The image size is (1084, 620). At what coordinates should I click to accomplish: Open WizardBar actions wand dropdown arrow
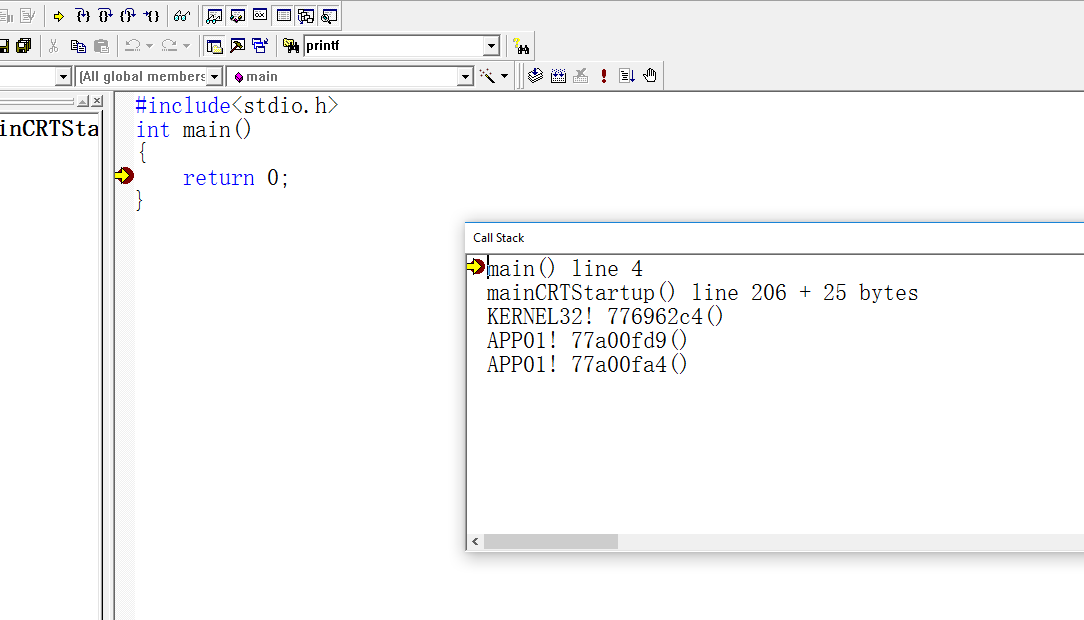504,76
